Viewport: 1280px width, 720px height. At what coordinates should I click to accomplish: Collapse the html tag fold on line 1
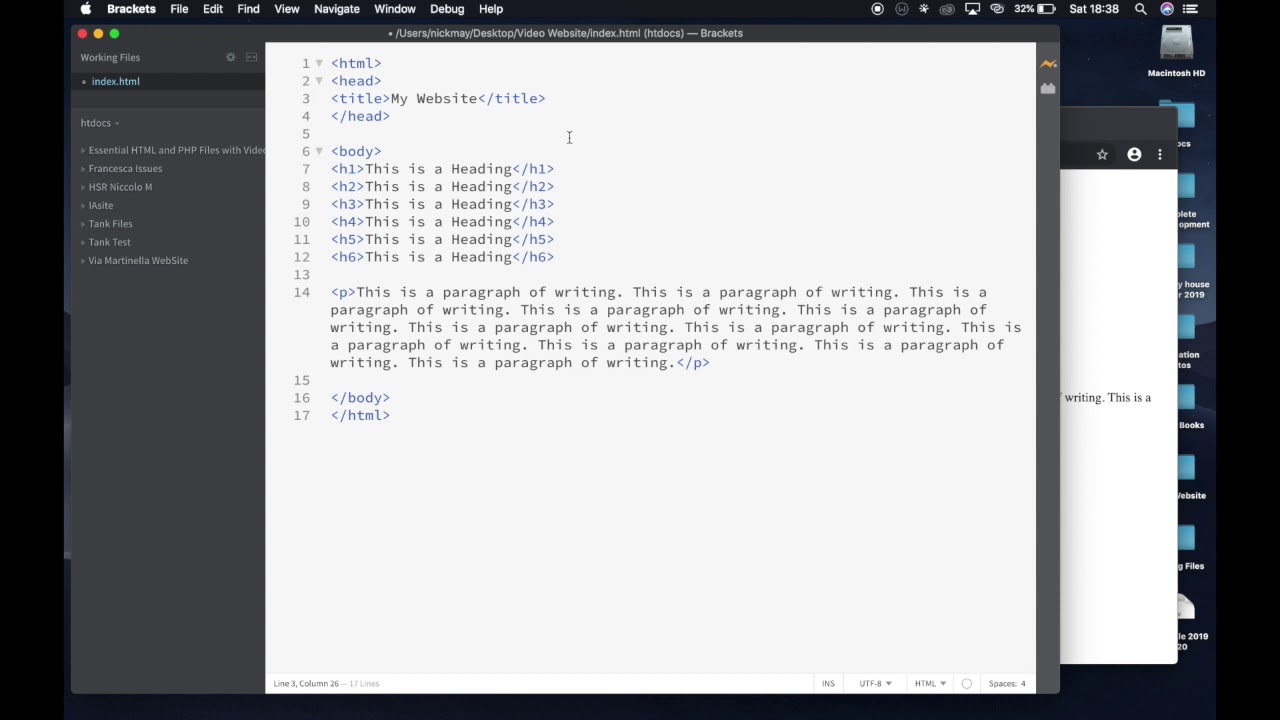point(319,63)
